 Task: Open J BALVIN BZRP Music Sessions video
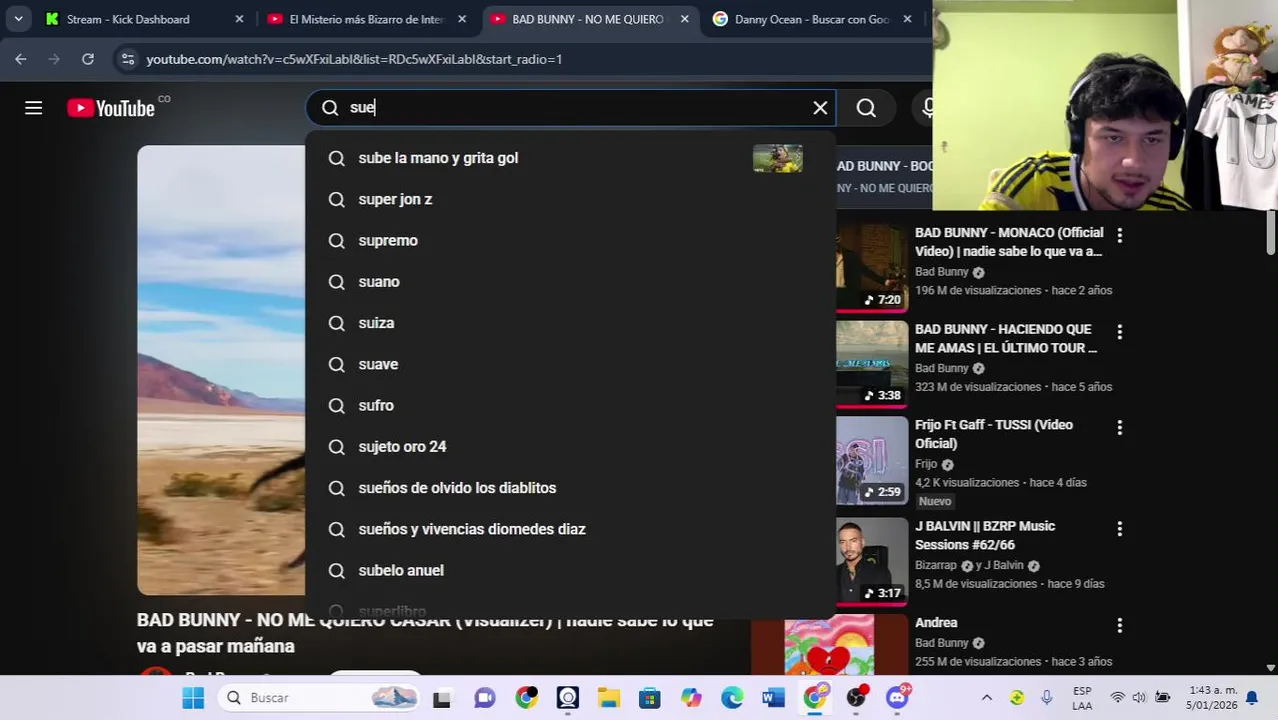985,535
